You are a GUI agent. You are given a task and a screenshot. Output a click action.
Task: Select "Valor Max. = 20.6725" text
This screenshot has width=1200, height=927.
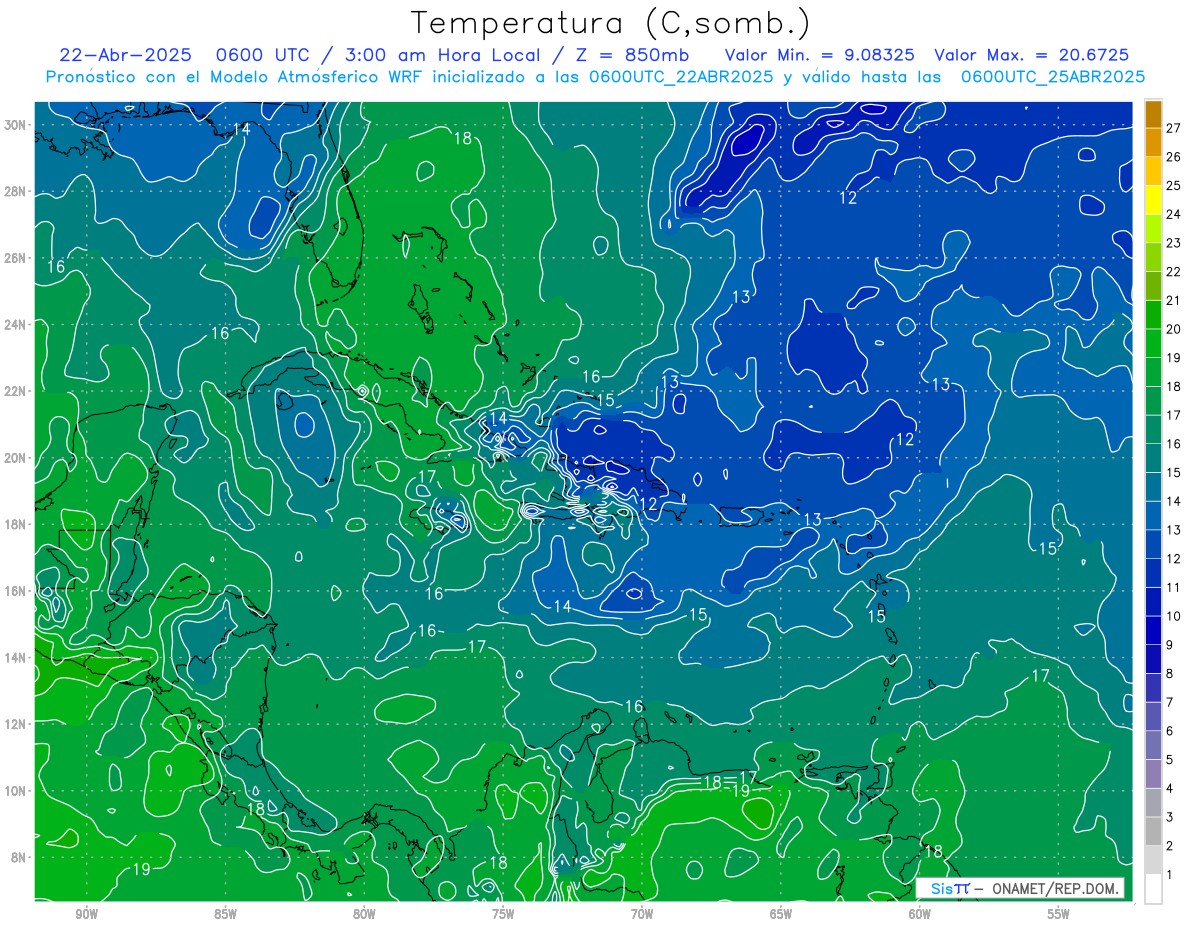(x=1030, y=55)
